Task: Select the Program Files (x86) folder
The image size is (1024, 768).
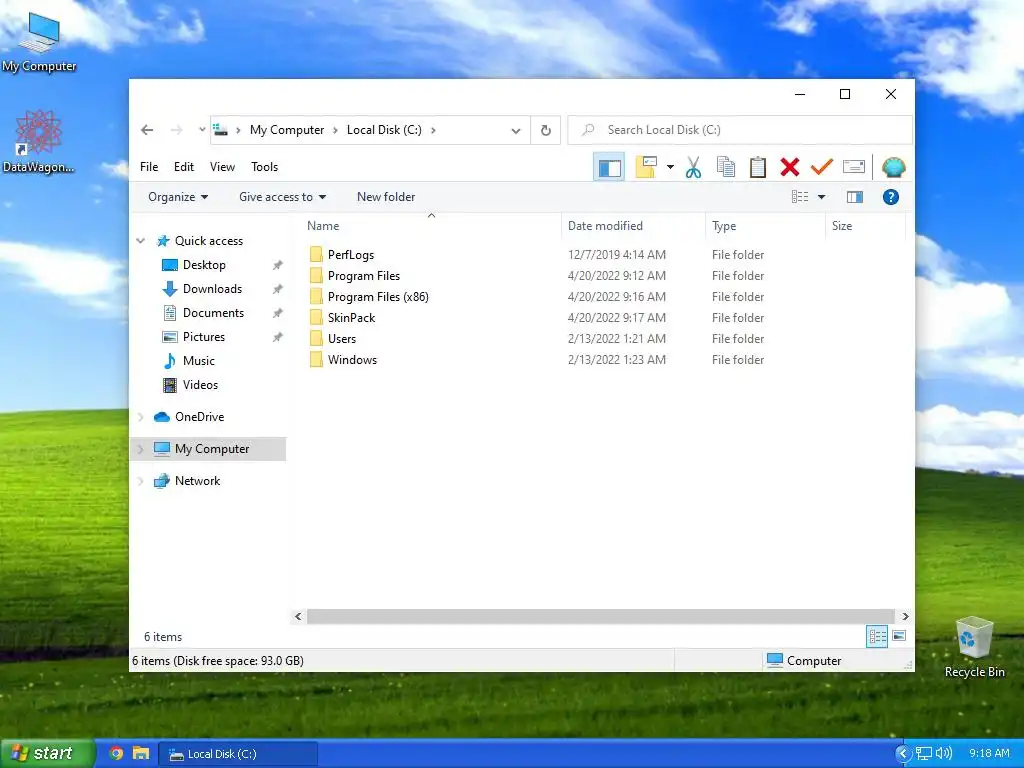Action: [x=378, y=296]
